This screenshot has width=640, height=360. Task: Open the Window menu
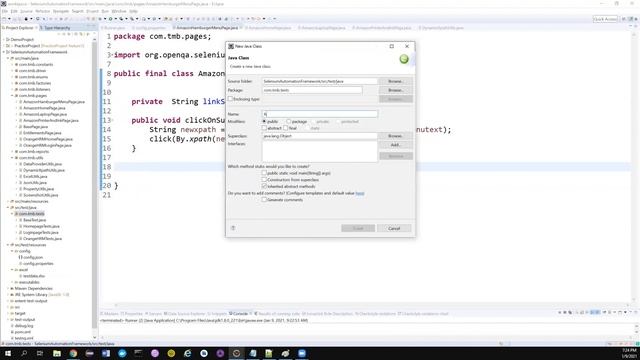(119, 11)
